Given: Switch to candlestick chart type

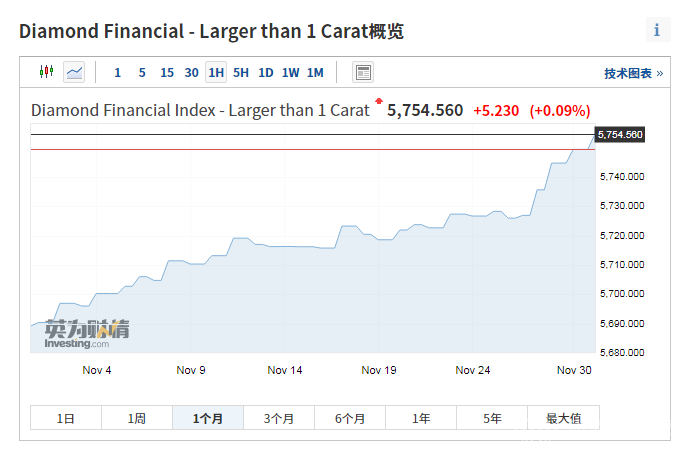Looking at the screenshot, I should pyautogui.click(x=45, y=72).
